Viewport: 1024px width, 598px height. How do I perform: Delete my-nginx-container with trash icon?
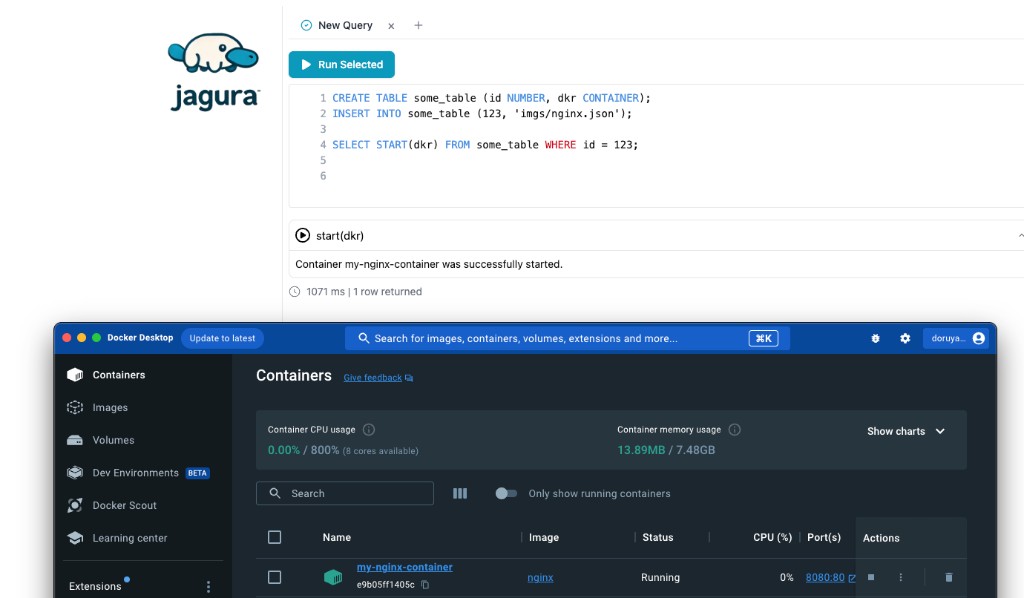pyautogui.click(x=949, y=577)
